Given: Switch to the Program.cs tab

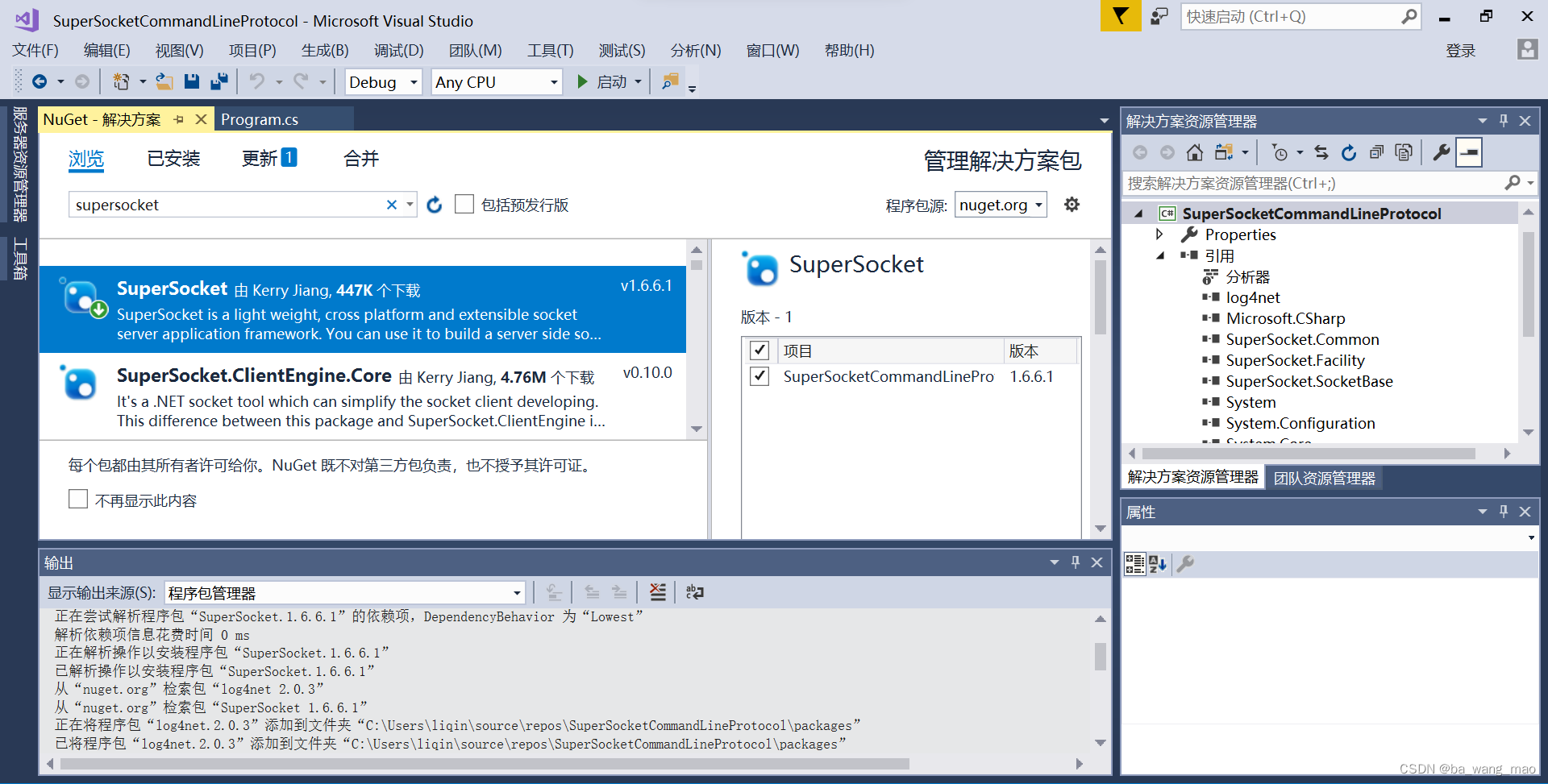Looking at the screenshot, I should (260, 119).
